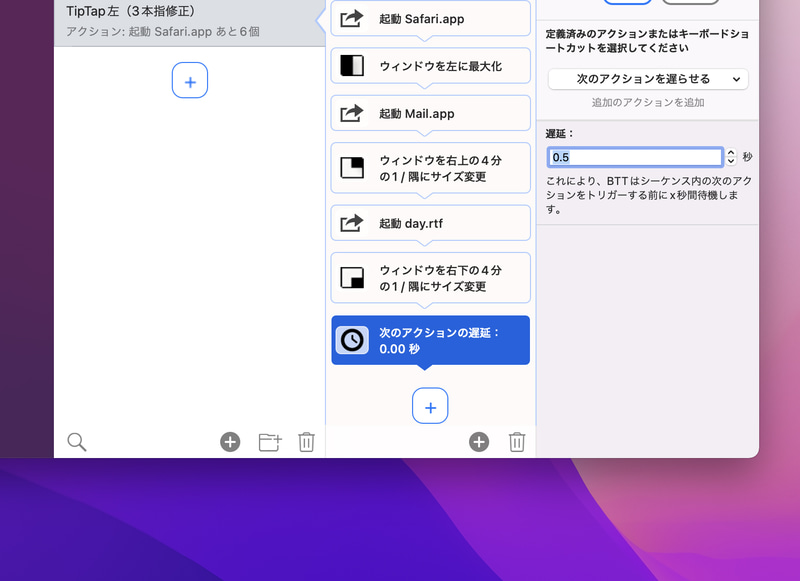This screenshot has width=800, height=581.
Task: Open the 次のアクションを遅らせる dropdown
Action: point(648,79)
